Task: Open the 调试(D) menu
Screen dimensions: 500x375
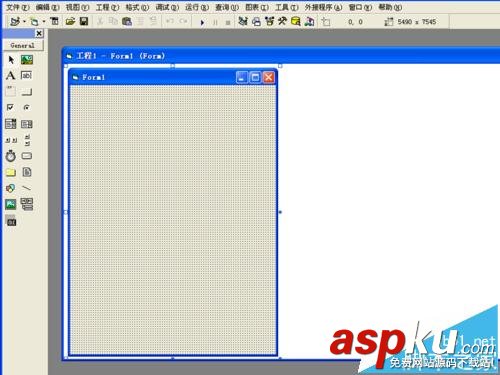Action: point(167,7)
